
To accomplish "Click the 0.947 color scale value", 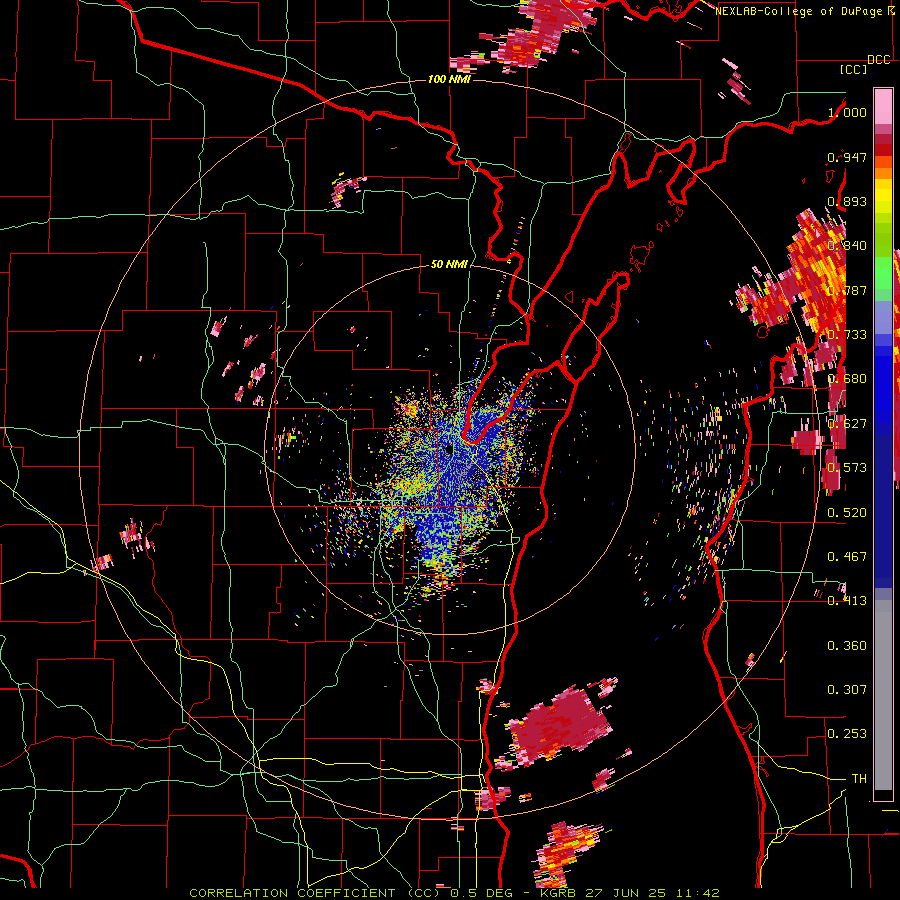I will click(x=847, y=157).
